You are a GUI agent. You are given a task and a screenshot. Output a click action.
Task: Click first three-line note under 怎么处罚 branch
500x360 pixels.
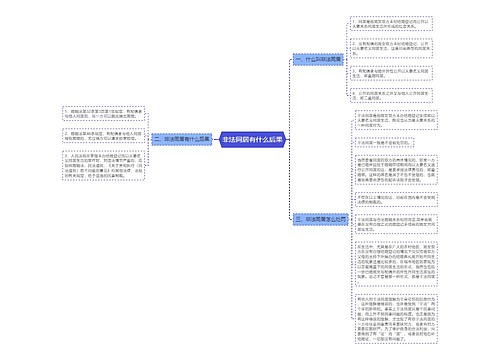coord(396,120)
